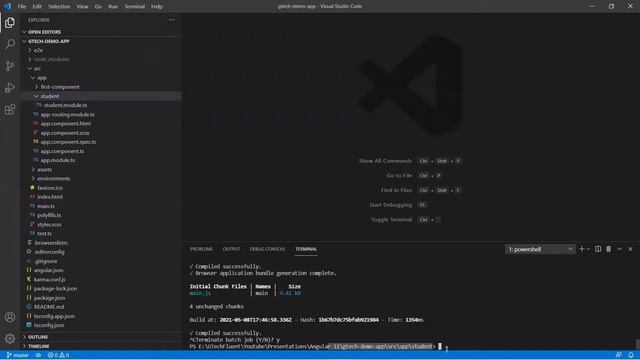640x360 pixels.
Task: Click the errors and warnings status indicator
Action: point(58,355)
